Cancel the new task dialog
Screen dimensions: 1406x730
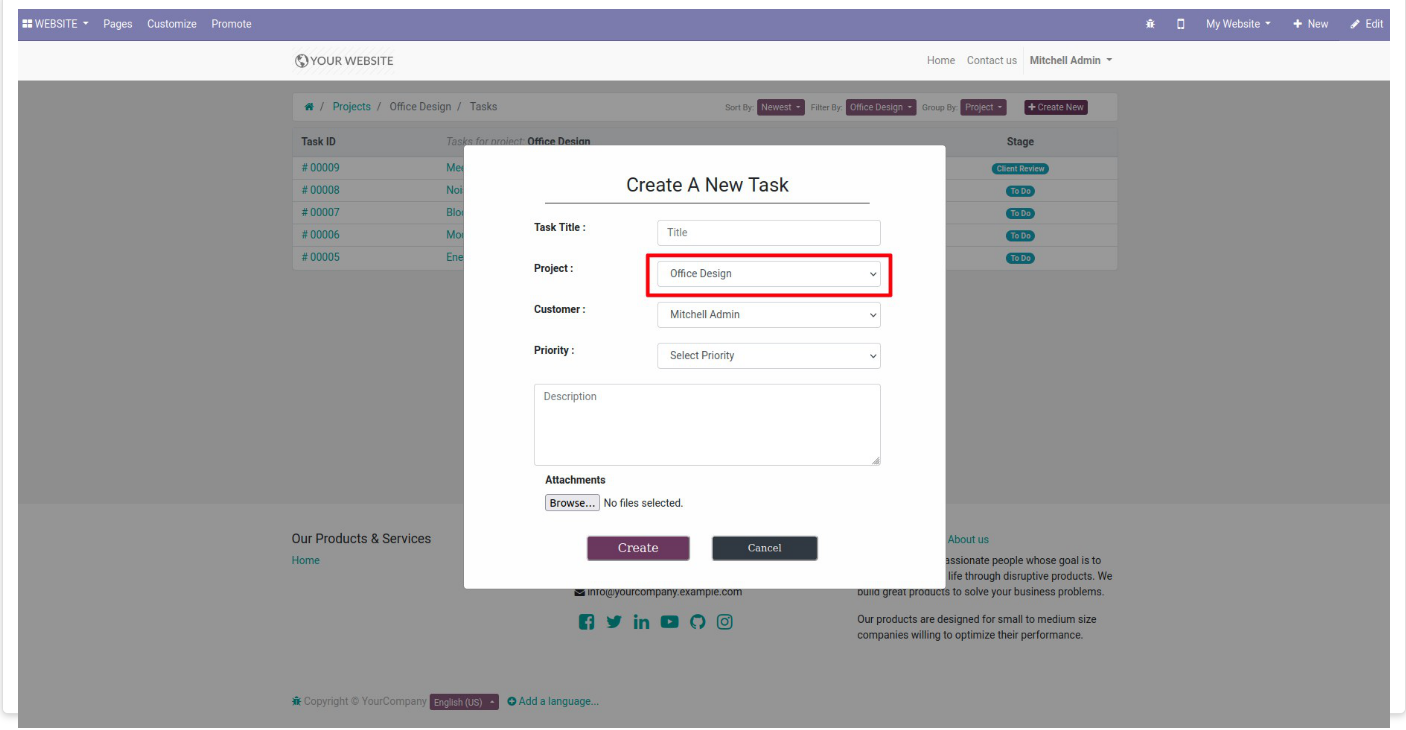pyautogui.click(x=765, y=548)
